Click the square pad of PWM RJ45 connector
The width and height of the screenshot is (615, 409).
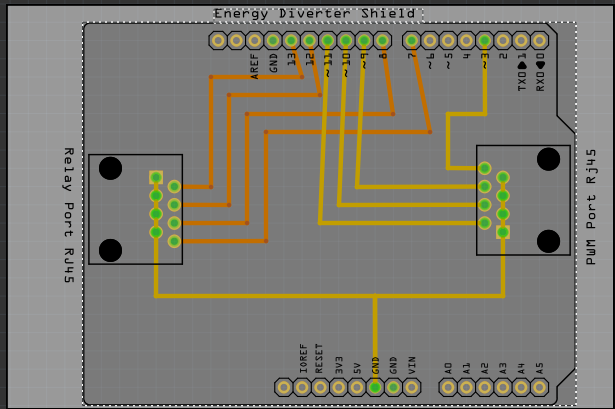coord(503,232)
